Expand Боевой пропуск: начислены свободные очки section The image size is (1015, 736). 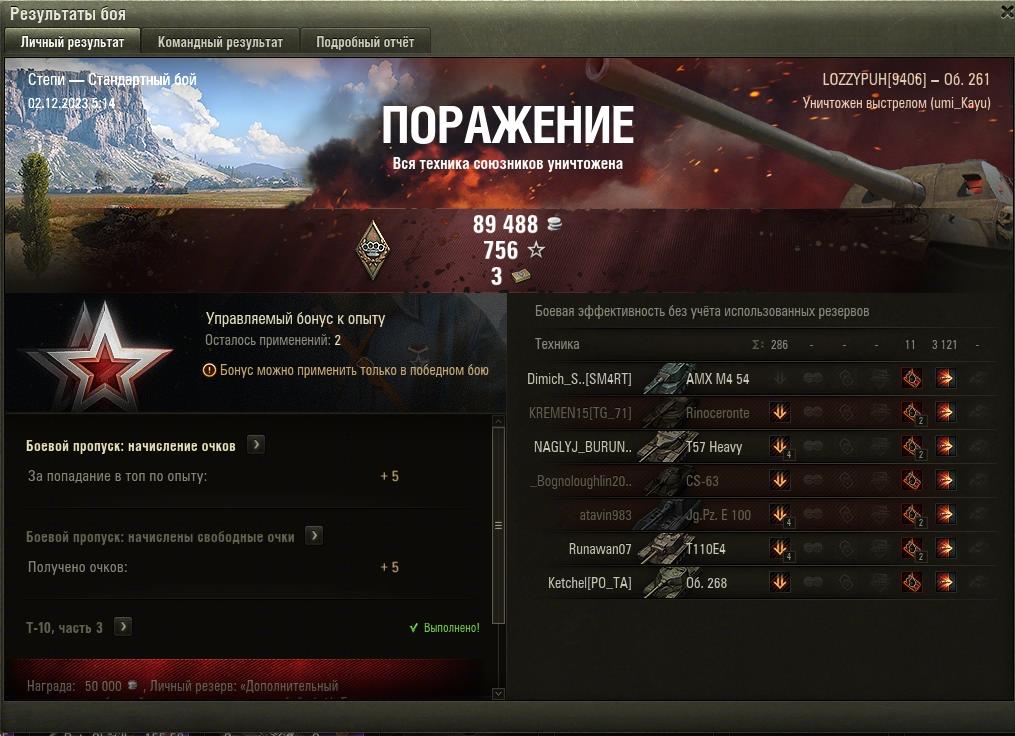pos(314,535)
